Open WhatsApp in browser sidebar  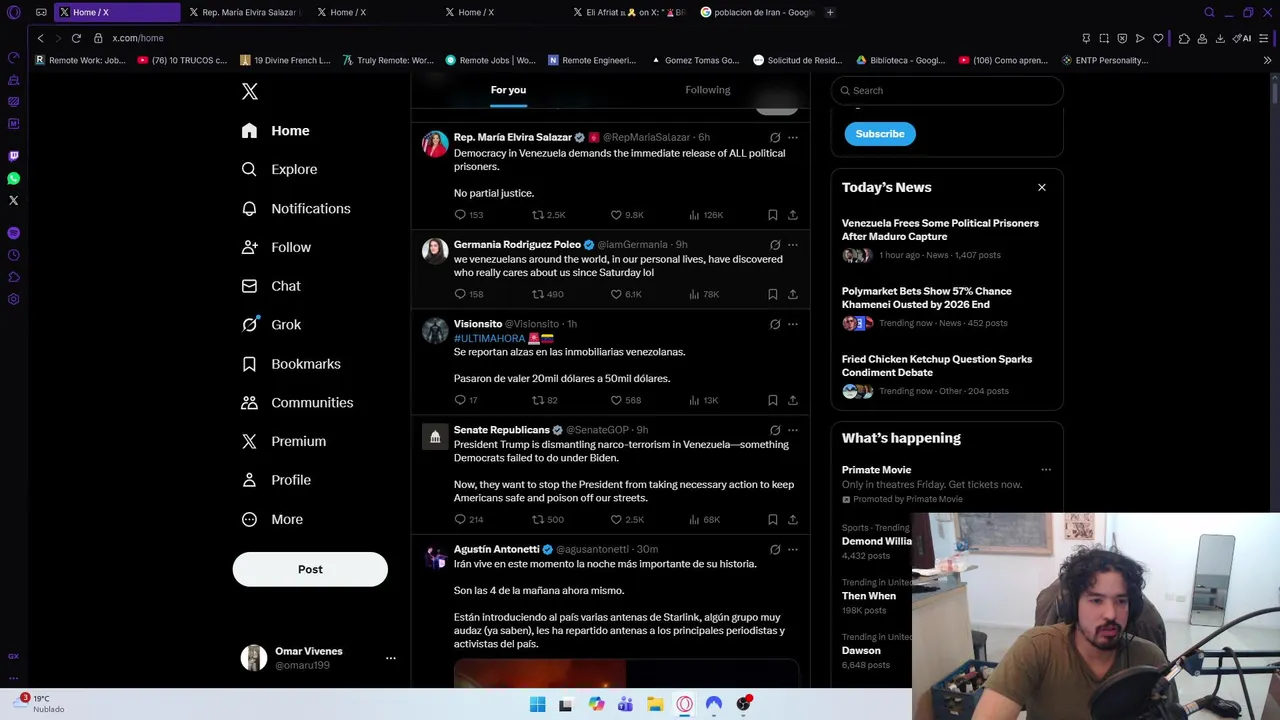coord(13,178)
